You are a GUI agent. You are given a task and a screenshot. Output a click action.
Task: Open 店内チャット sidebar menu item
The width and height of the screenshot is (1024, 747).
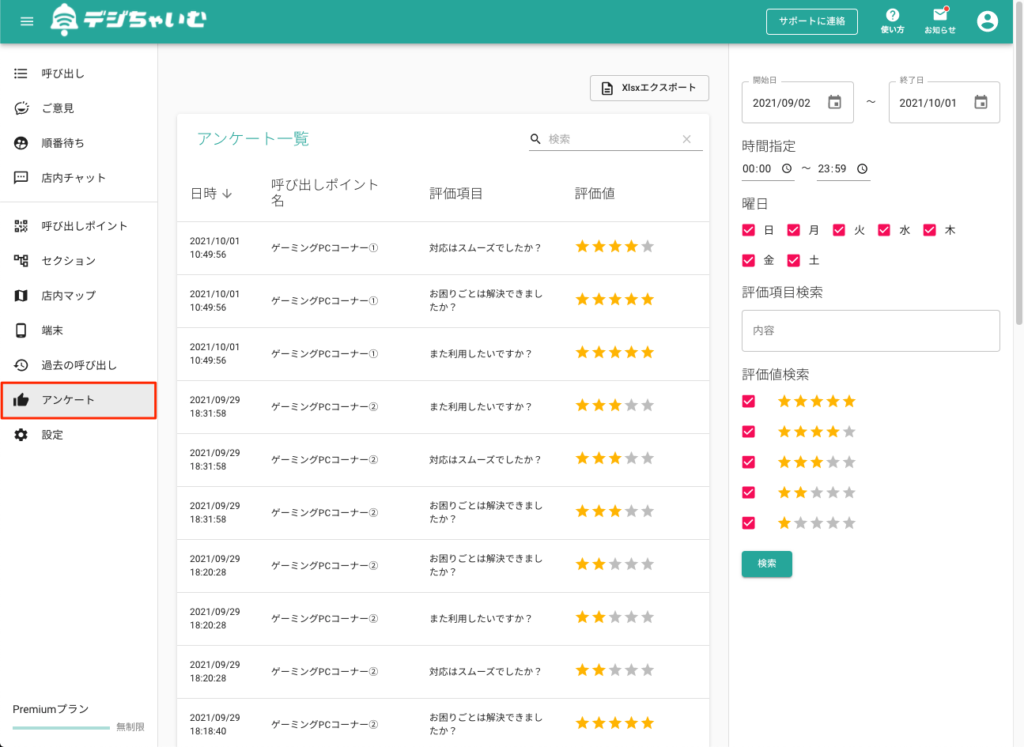coord(78,177)
